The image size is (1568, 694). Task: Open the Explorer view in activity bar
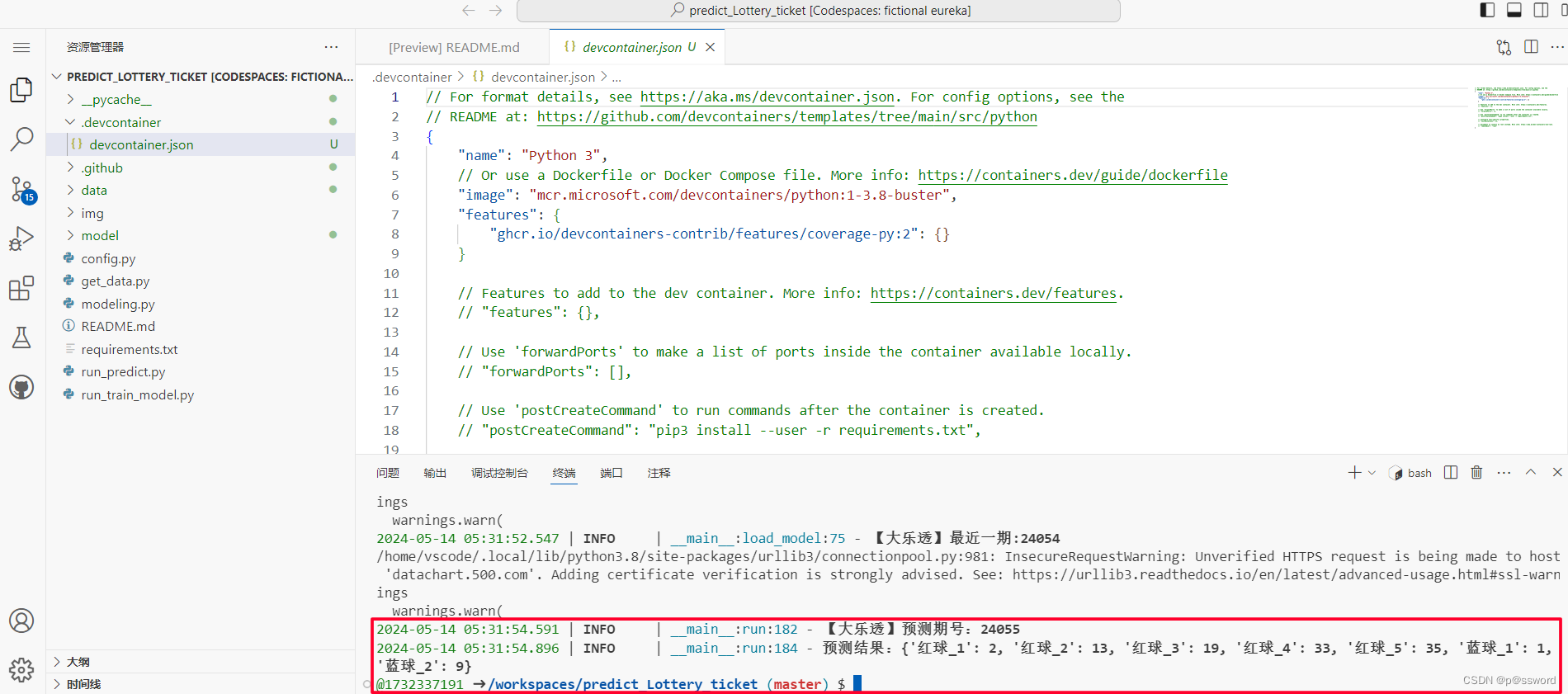(21, 90)
